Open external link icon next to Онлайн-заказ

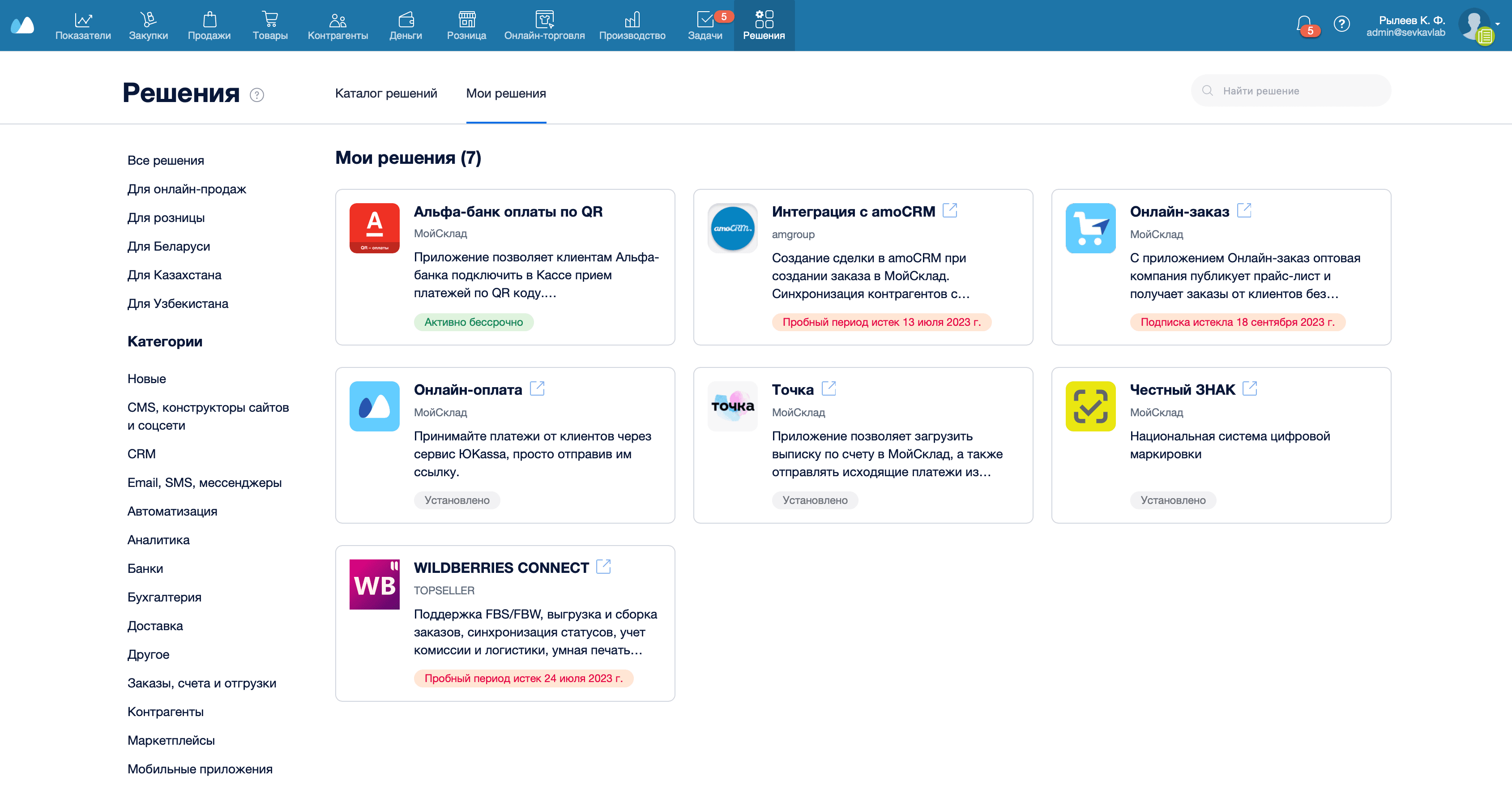(x=1244, y=210)
